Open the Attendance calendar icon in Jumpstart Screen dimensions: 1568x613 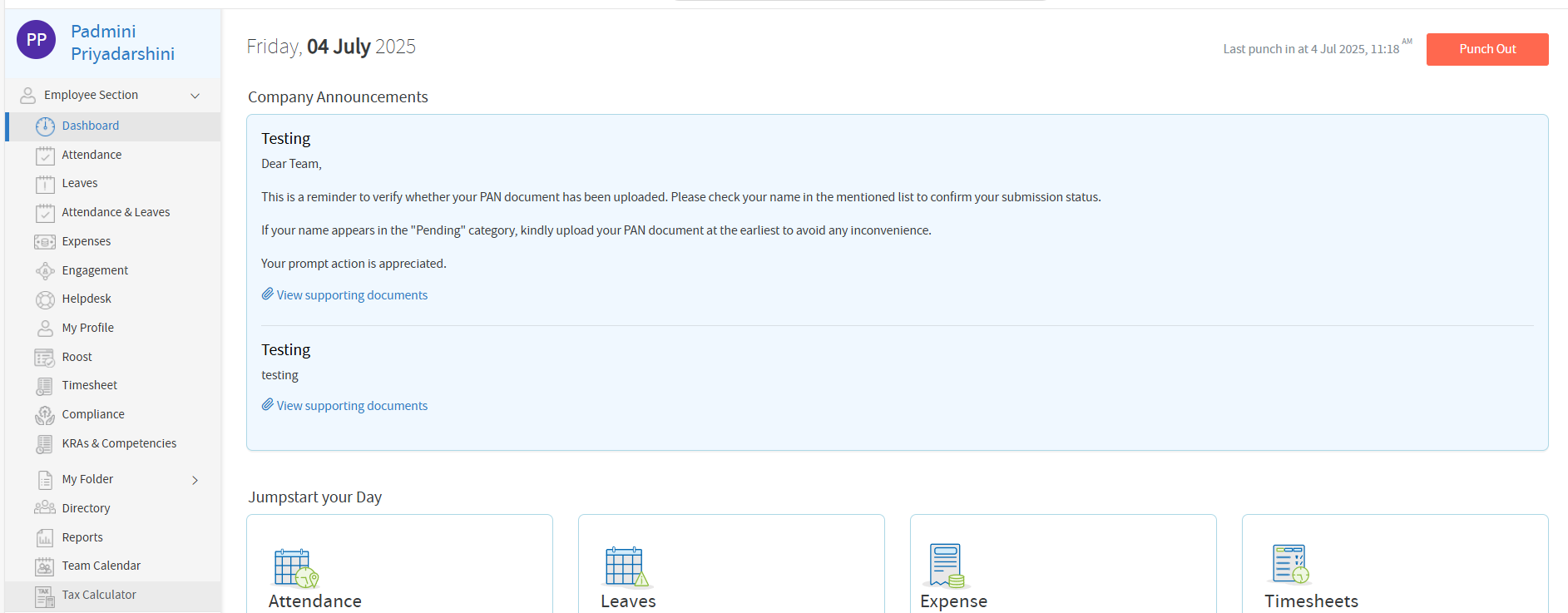click(295, 568)
